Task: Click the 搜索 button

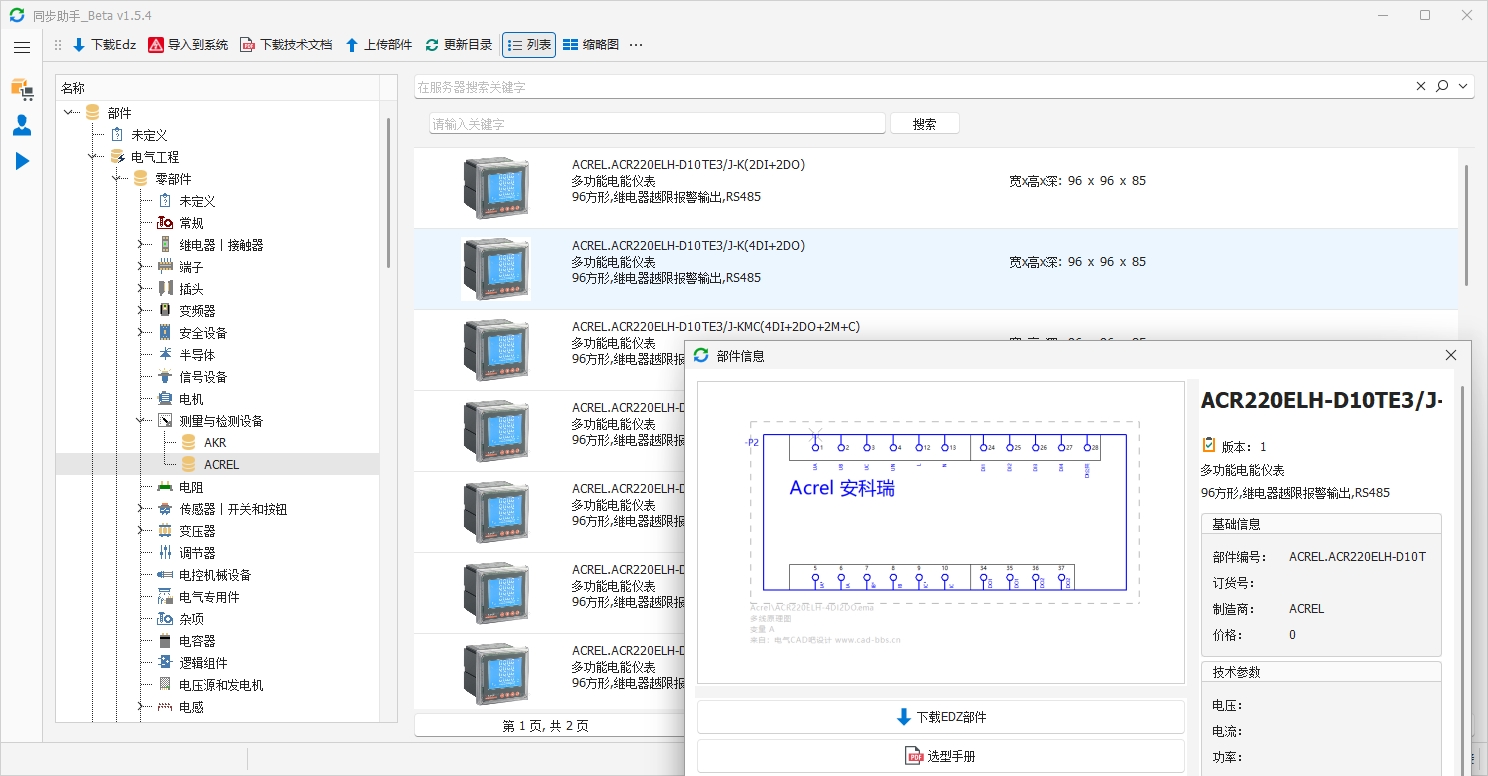Action: coord(925,124)
